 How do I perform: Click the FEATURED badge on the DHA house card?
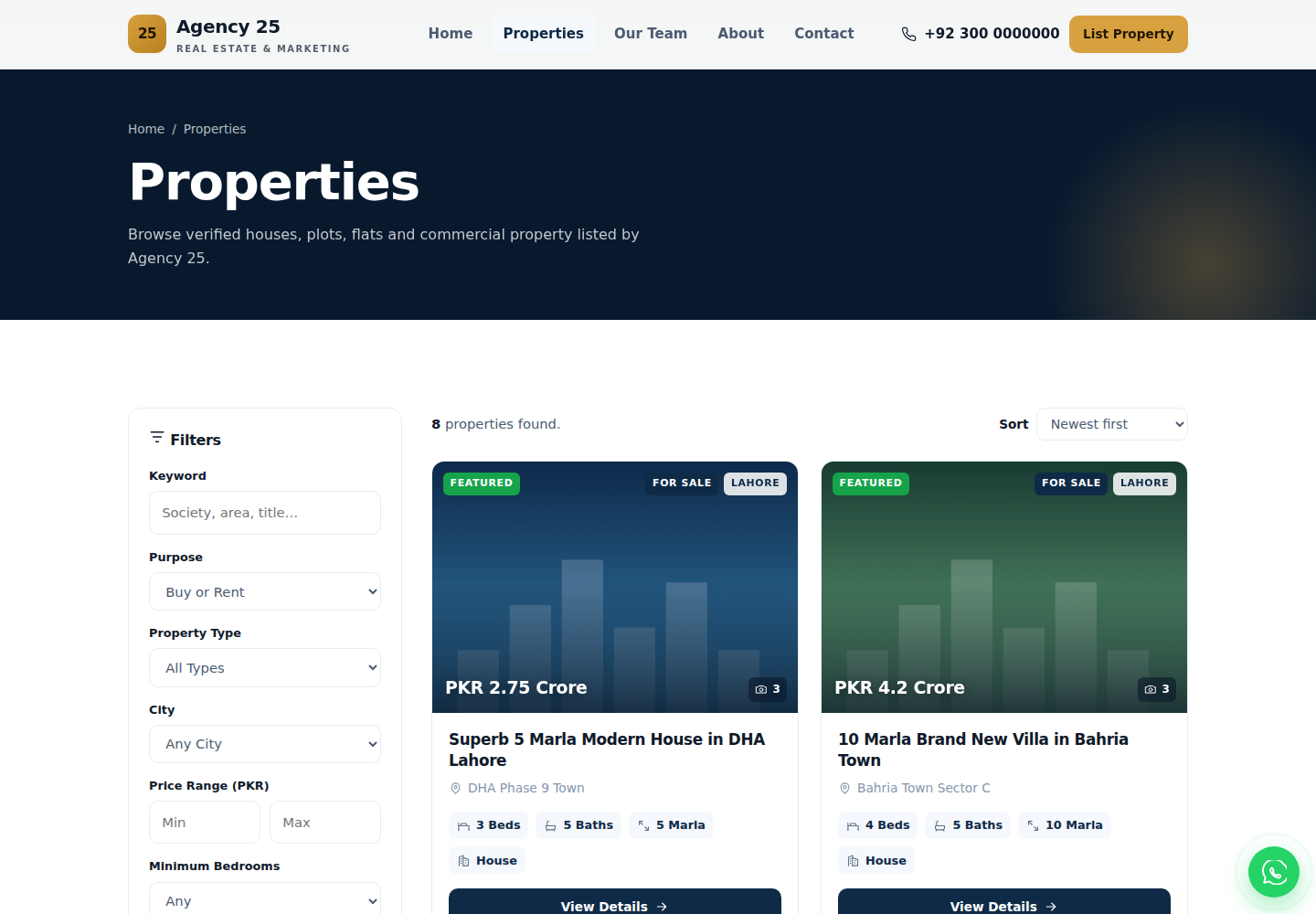click(x=482, y=484)
